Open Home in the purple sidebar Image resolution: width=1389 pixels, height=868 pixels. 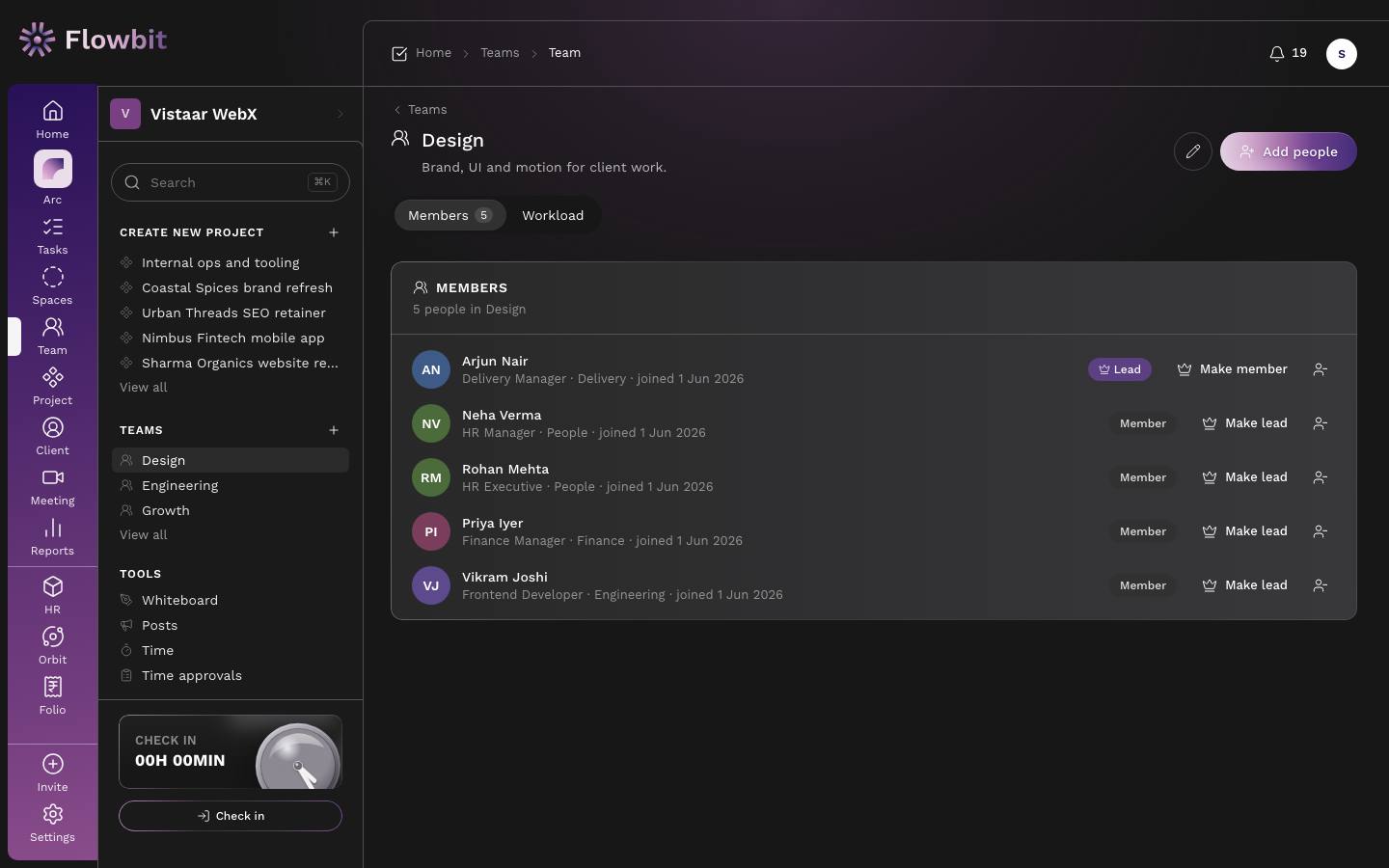52,120
